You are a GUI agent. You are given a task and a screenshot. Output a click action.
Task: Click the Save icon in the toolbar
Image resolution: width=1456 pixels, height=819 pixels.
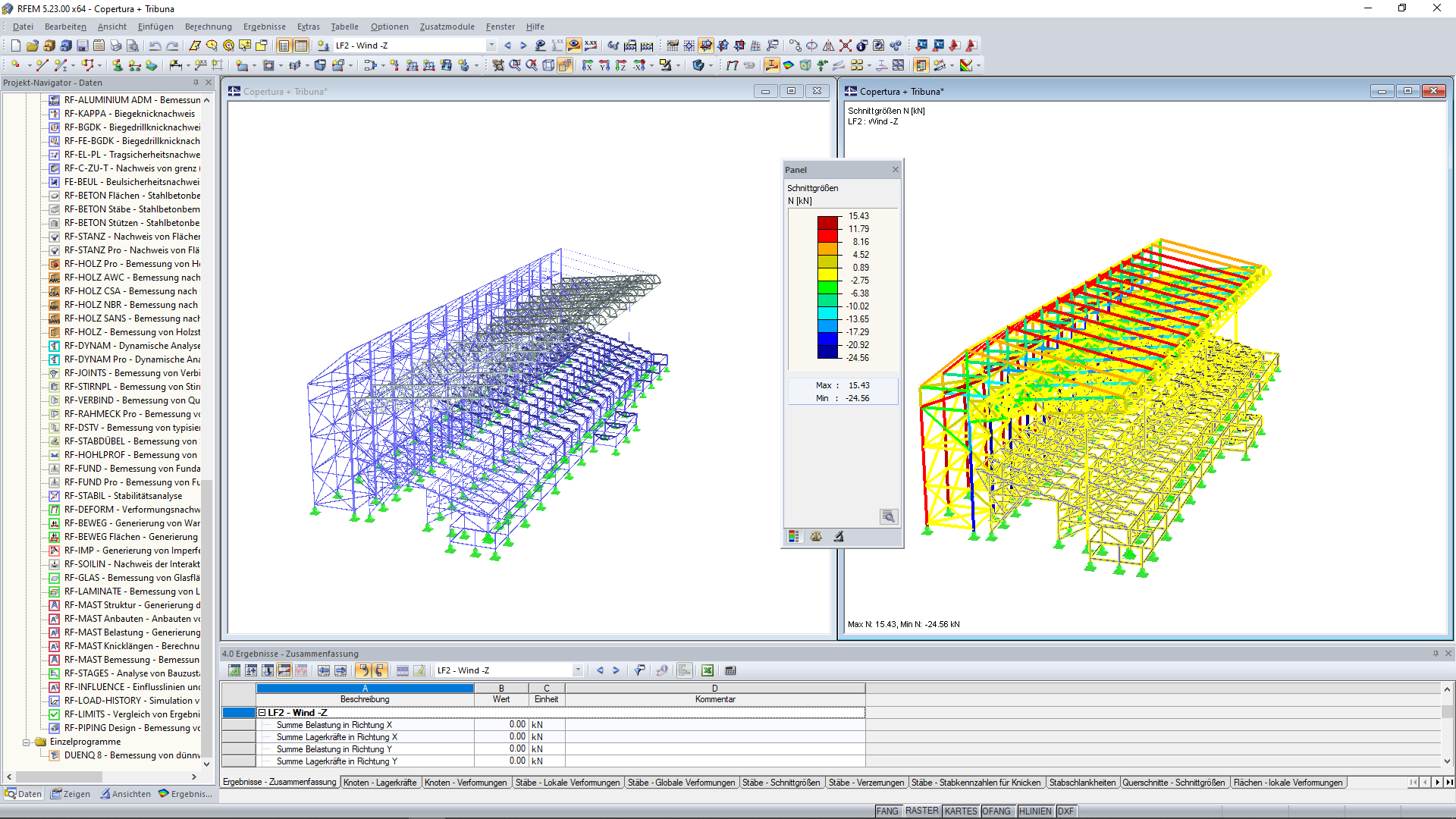82,45
